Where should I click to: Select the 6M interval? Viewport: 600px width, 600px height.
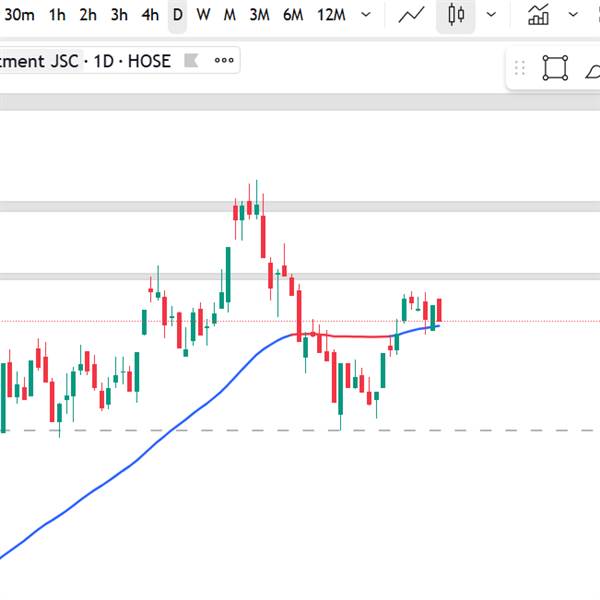pyautogui.click(x=293, y=15)
